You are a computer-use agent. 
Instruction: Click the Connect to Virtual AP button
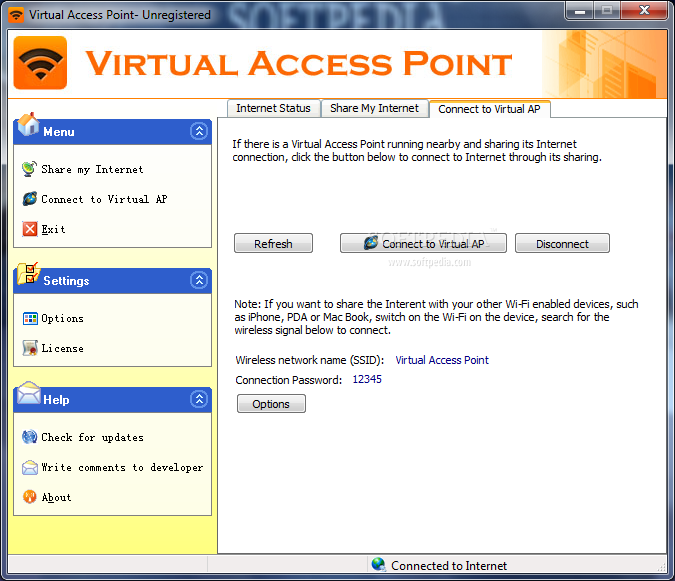pyautogui.click(x=423, y=244)
